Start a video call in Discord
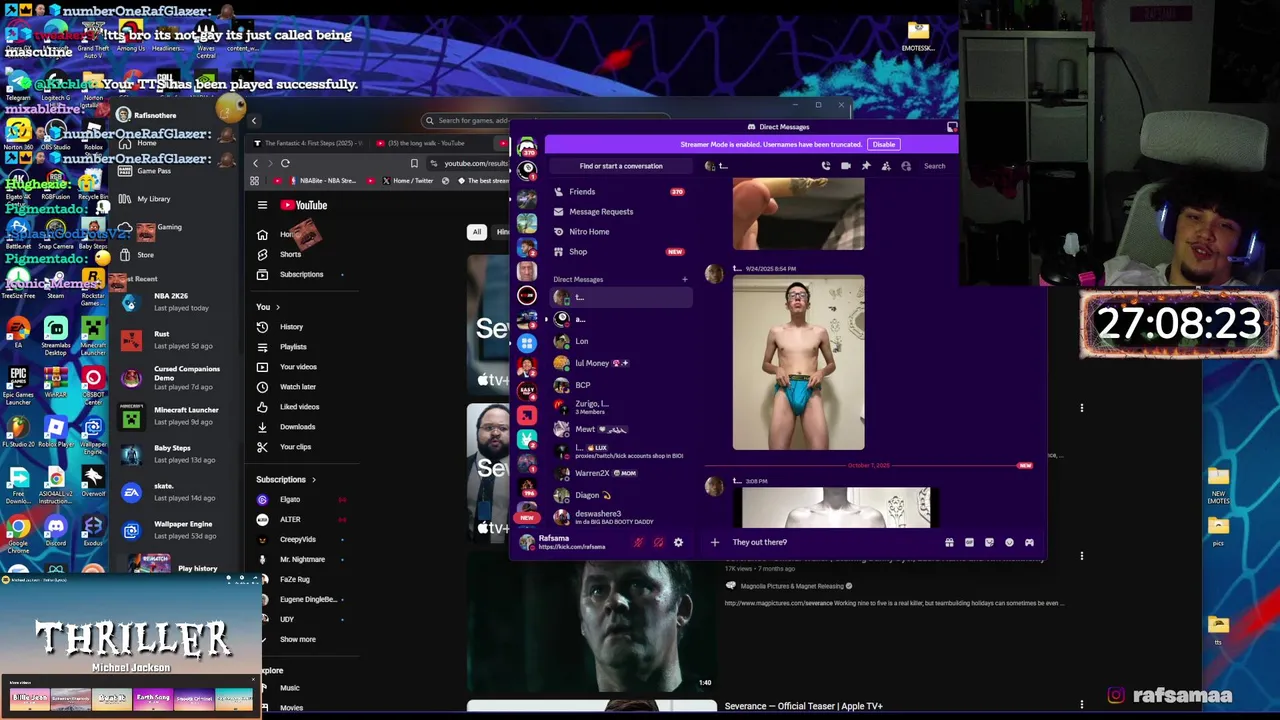 pyautogui.click(x=846, y=166)
